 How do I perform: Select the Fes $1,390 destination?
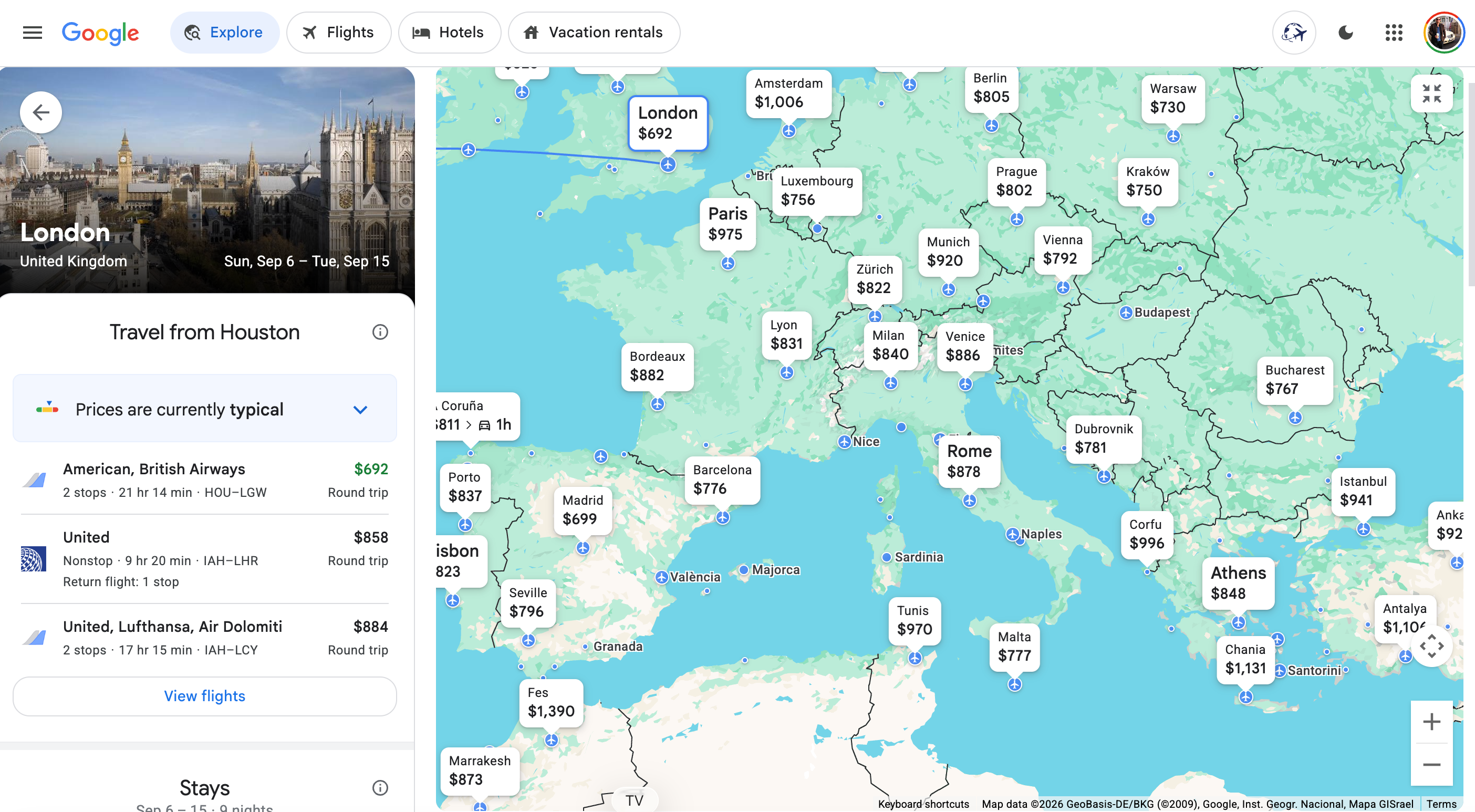pyautogui.click(x=551, y=703)
